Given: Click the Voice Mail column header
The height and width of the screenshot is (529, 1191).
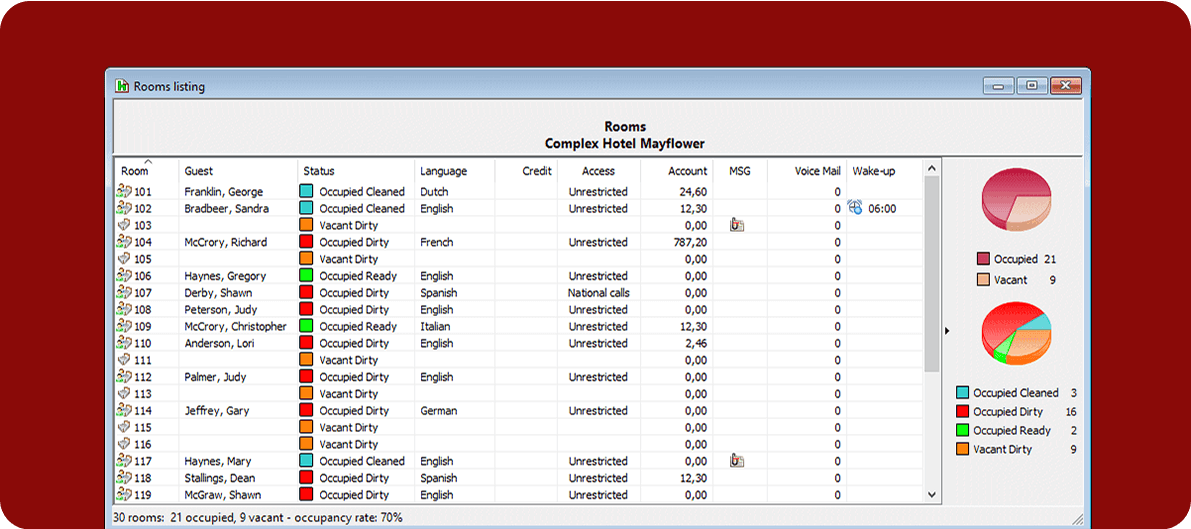Looking at the screenshot, I should 817,171.
